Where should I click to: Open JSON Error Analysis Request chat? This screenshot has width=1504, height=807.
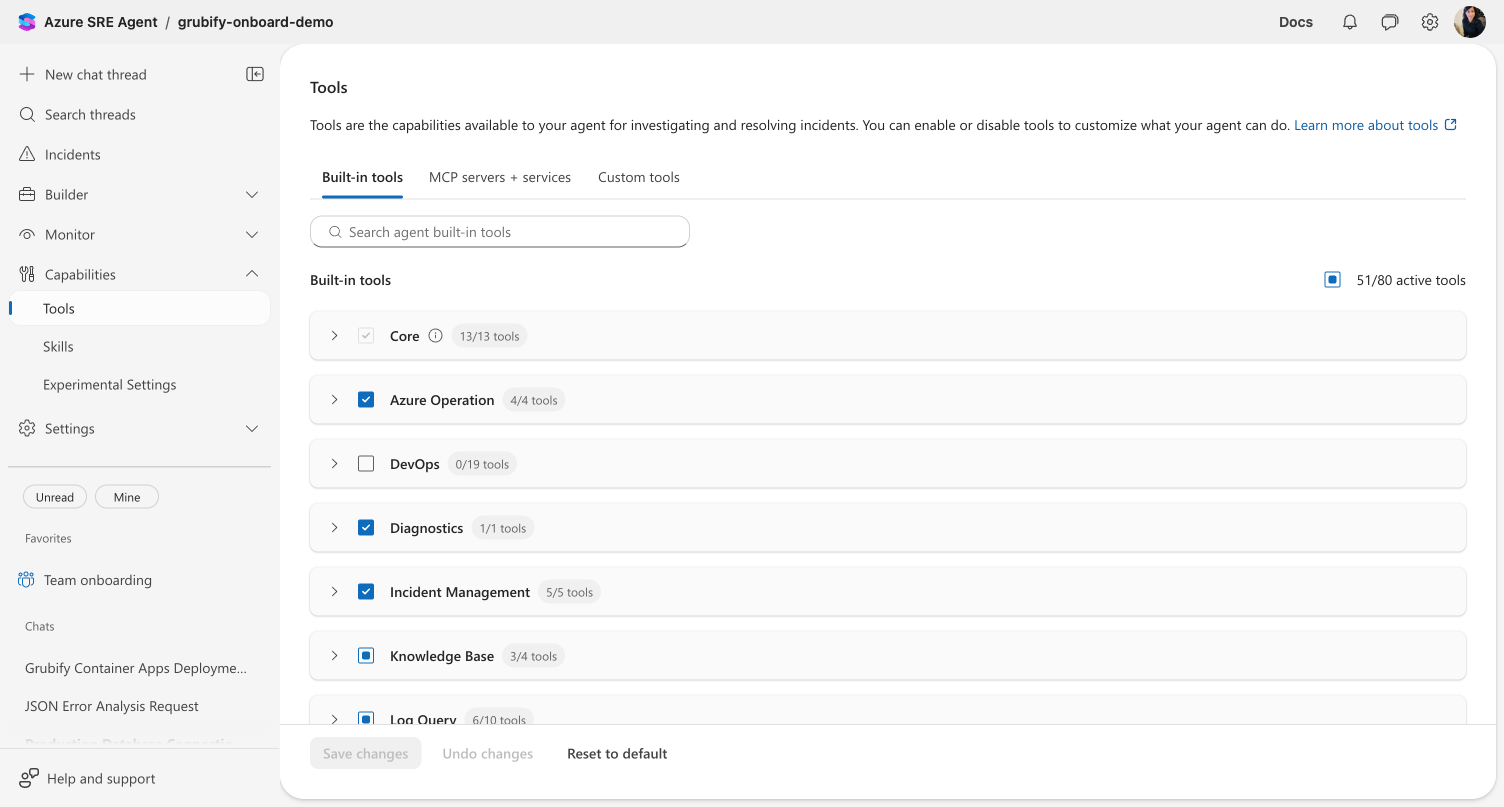112,706
